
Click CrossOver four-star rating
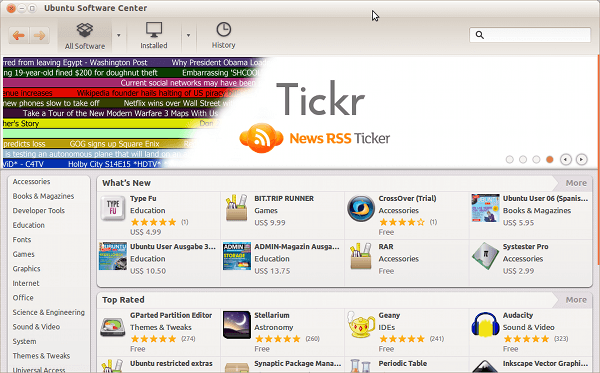point(402,222)
